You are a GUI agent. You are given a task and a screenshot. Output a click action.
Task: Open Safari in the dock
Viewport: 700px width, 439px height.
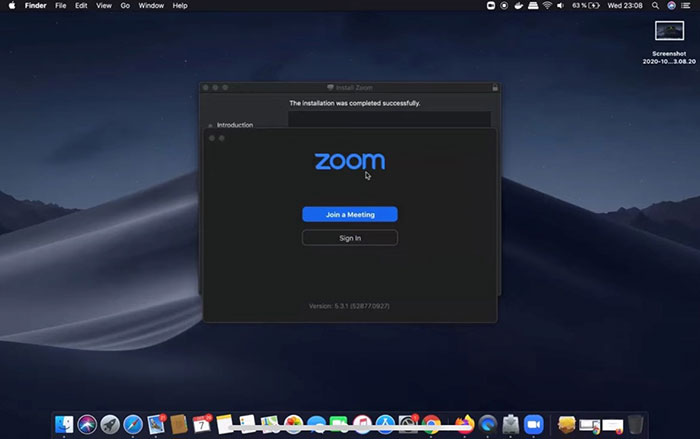click(x=133, y=424)
